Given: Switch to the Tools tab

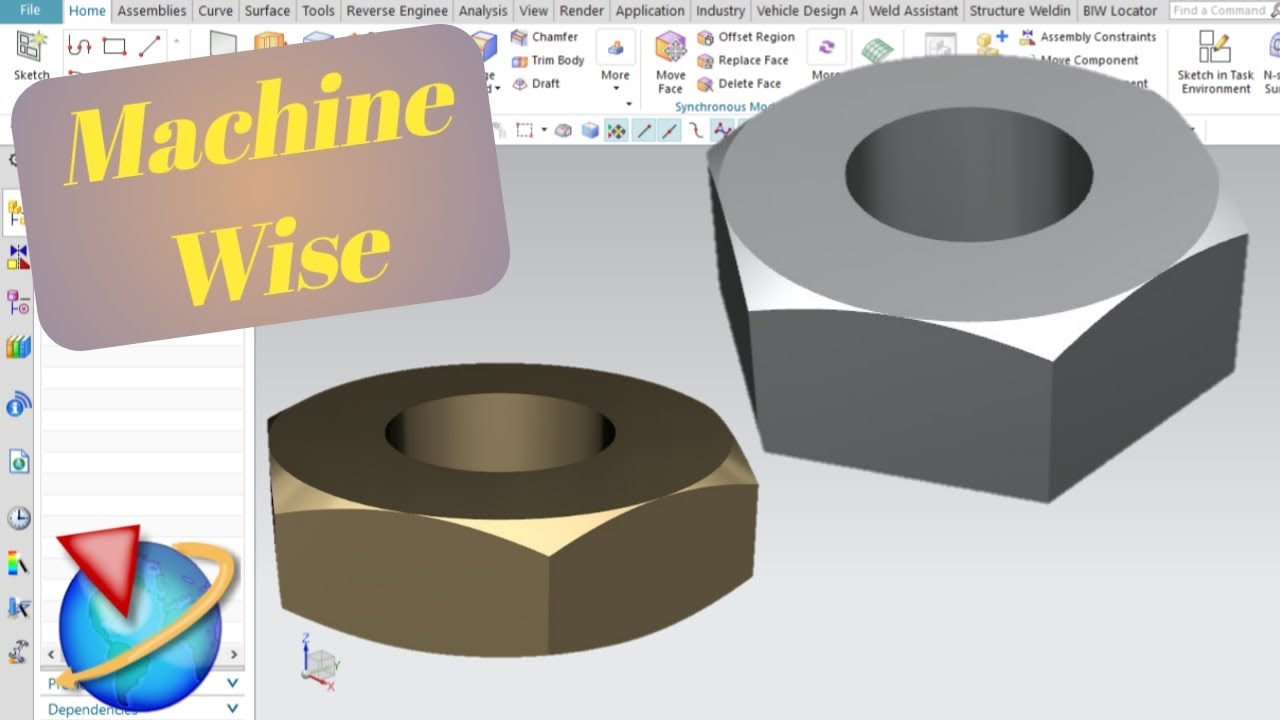Looking at the screenshot, I should pyautogui.click(x=318, y=11).
